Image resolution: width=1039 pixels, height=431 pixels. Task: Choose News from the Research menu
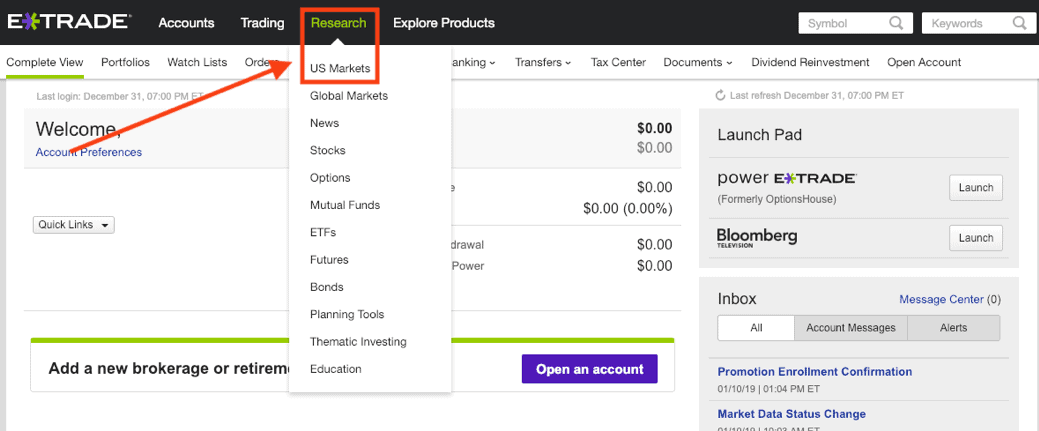(x=325, y=123)
